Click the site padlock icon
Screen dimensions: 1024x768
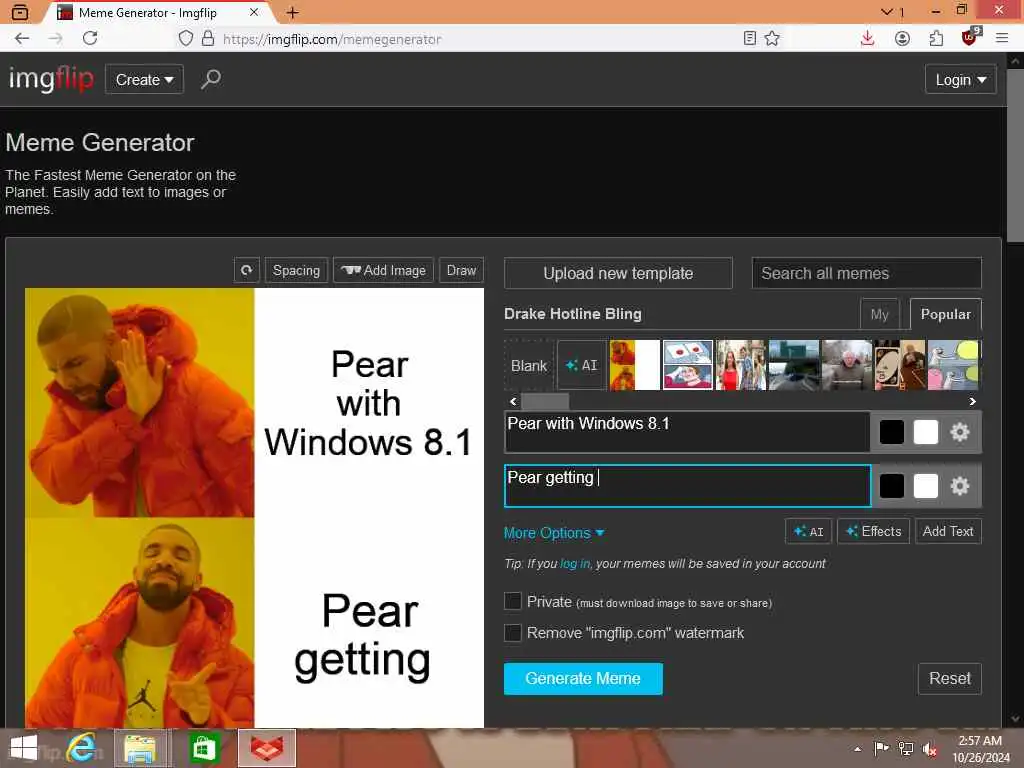click(208, 39)
